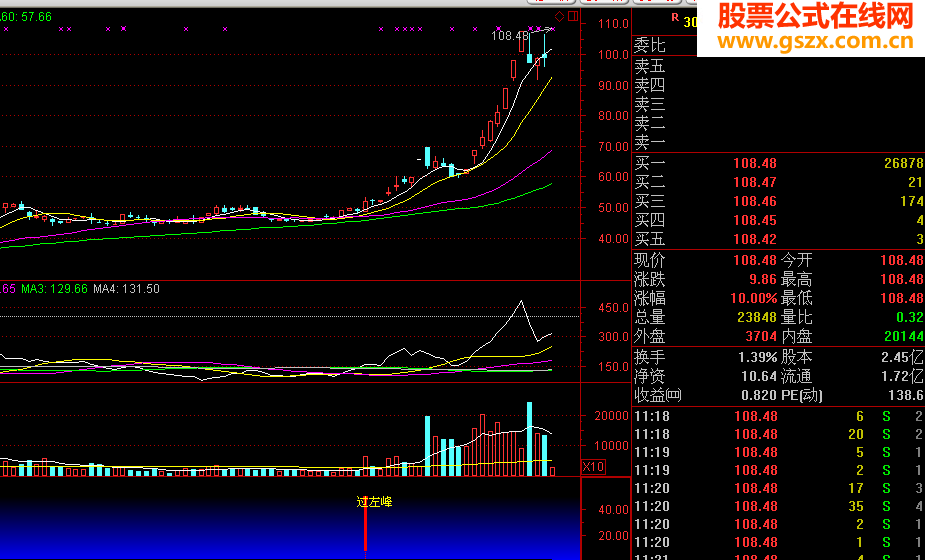Click the 涨跌 value 9.86

[763, 279]
